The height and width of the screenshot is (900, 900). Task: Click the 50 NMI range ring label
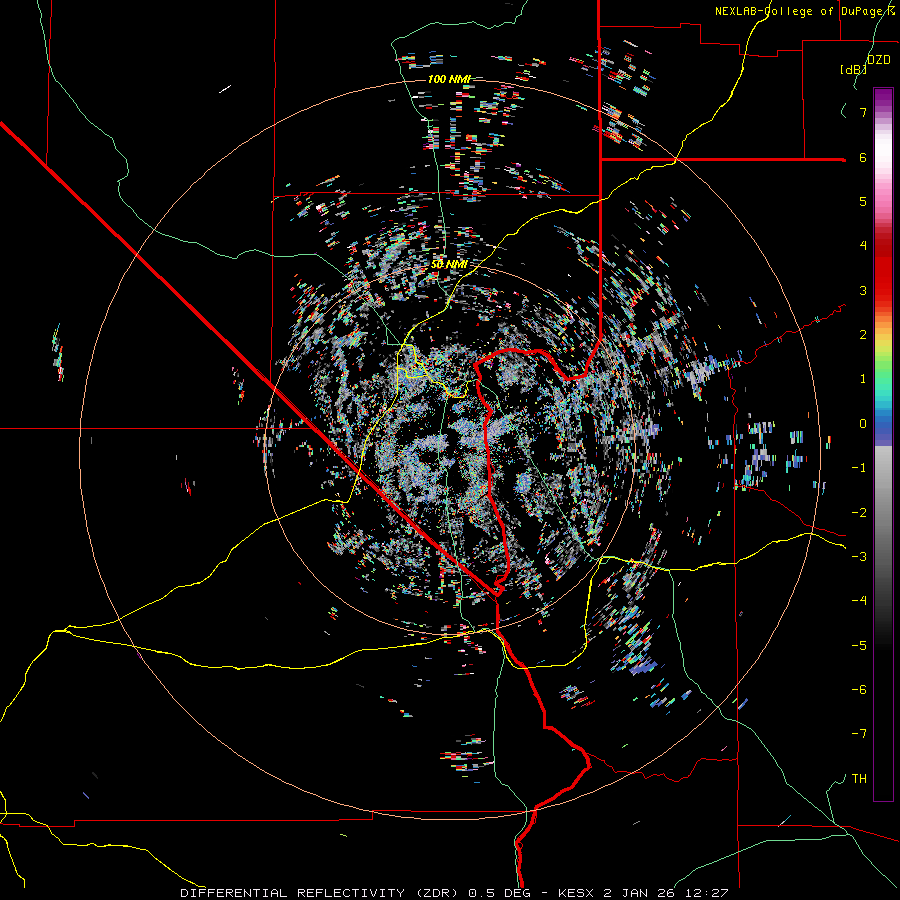pos(449,265)
